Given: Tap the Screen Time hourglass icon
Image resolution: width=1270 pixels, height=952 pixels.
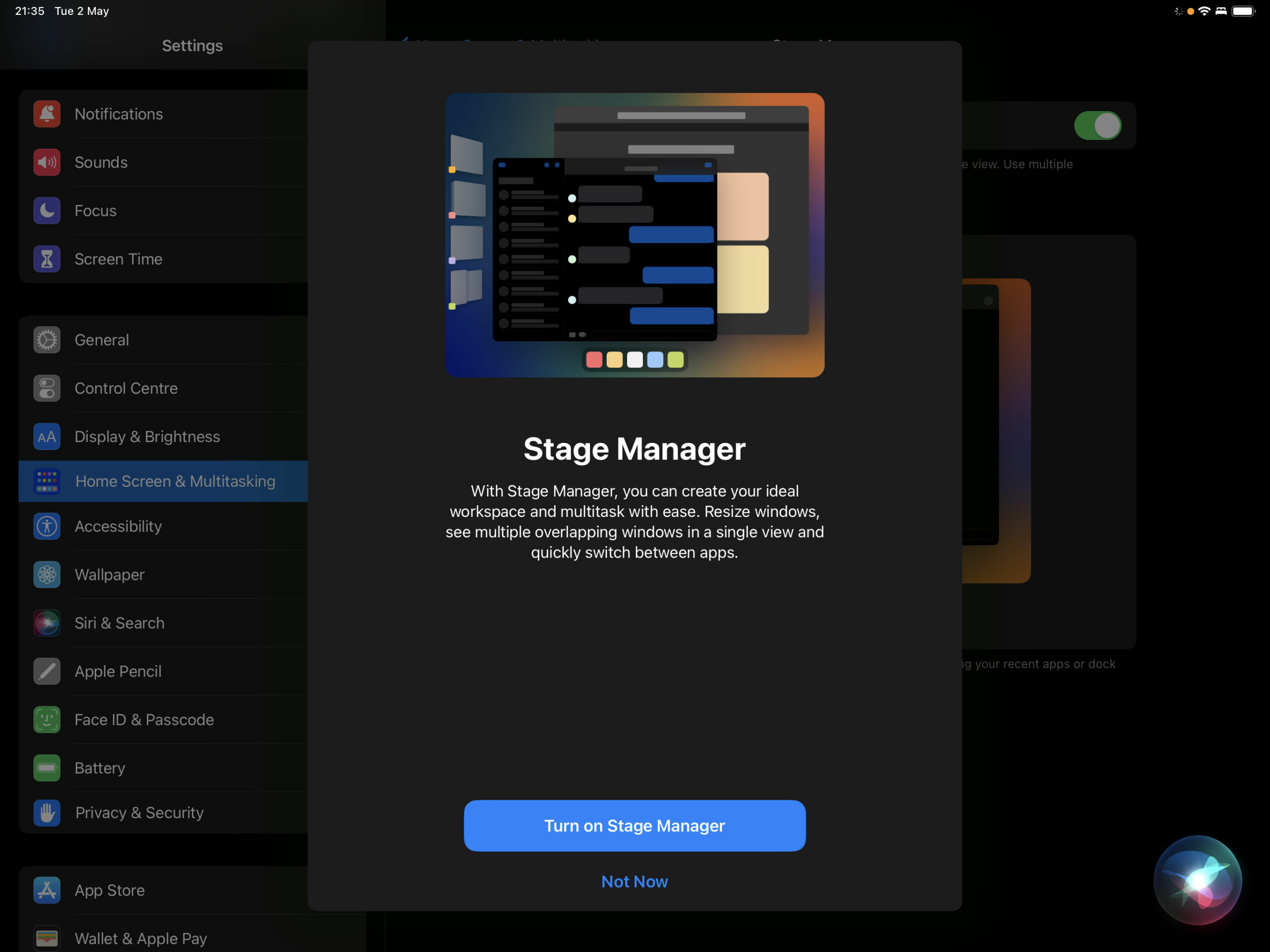Looking at the screenshot, I should [47, 259].
